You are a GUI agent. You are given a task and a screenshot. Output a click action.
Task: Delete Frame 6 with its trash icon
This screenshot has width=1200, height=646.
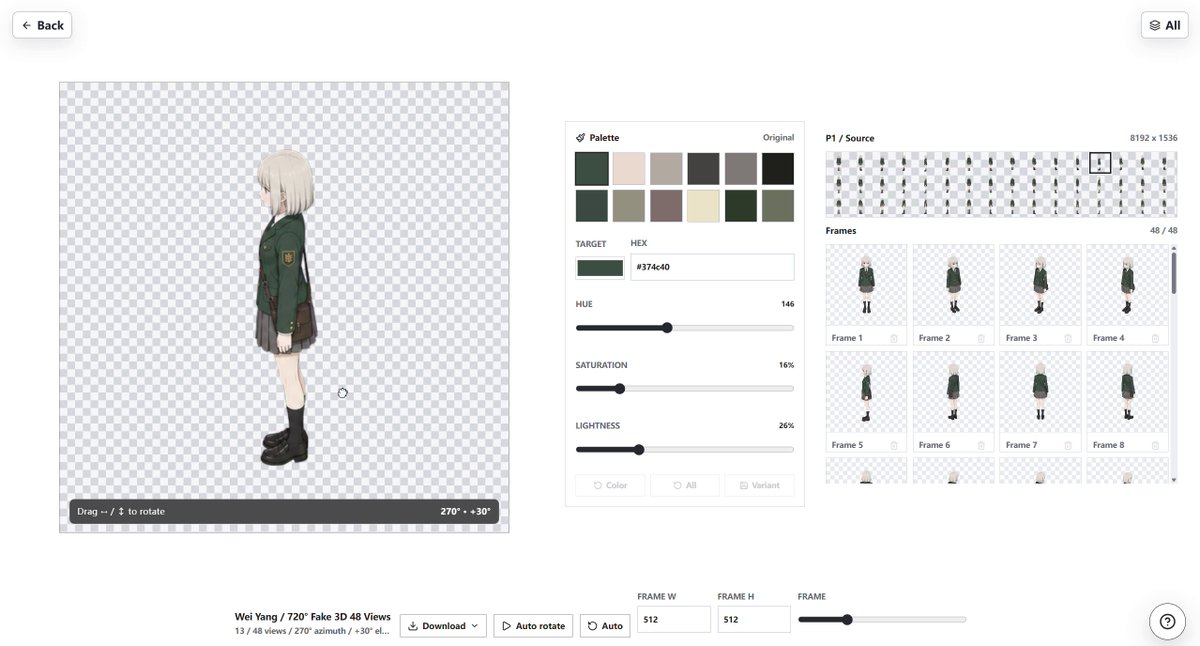coord(981,445)
